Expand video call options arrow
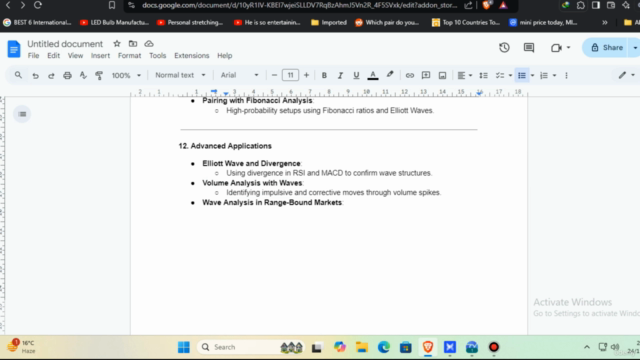This screenshot has width=640, height=360. tap(568, 48)
